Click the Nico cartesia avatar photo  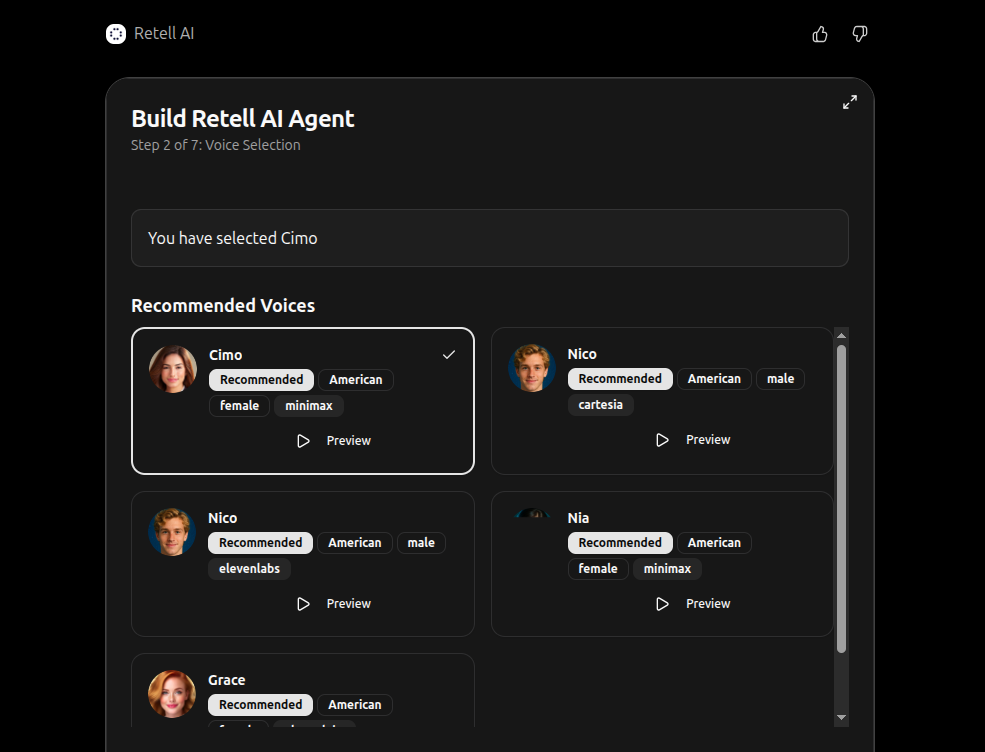(x=532, y=368)
